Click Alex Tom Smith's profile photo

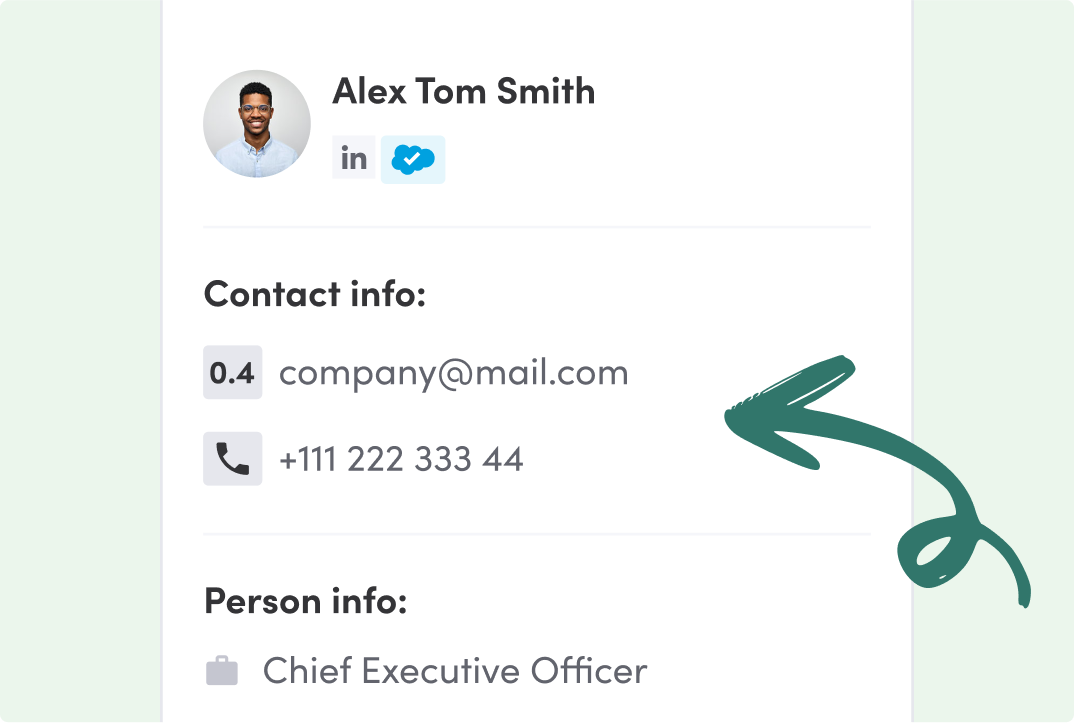pos(256,124)
